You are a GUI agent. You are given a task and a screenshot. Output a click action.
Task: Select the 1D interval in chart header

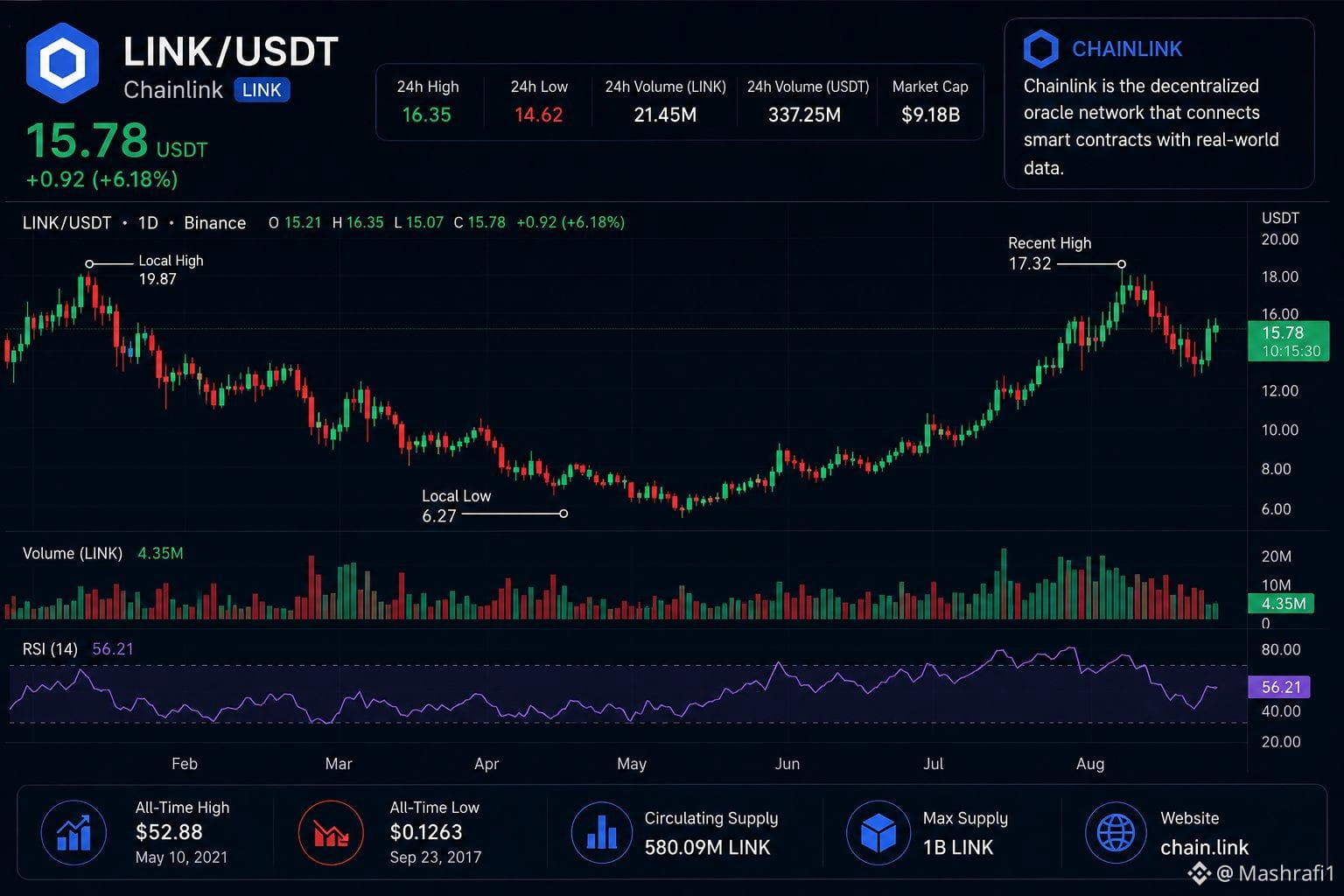148,223
